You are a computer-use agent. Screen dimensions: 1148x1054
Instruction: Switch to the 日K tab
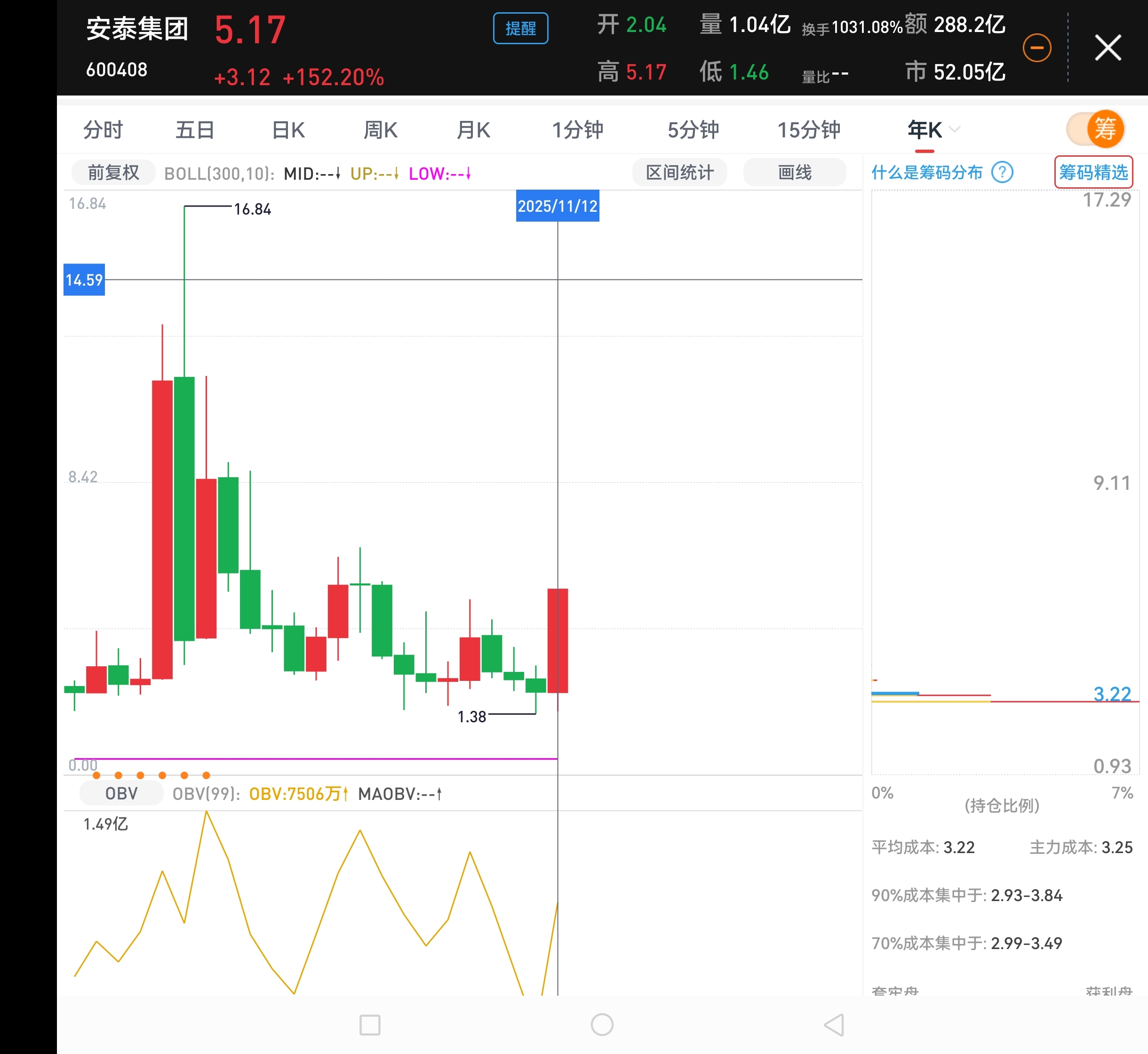point(288,130)
